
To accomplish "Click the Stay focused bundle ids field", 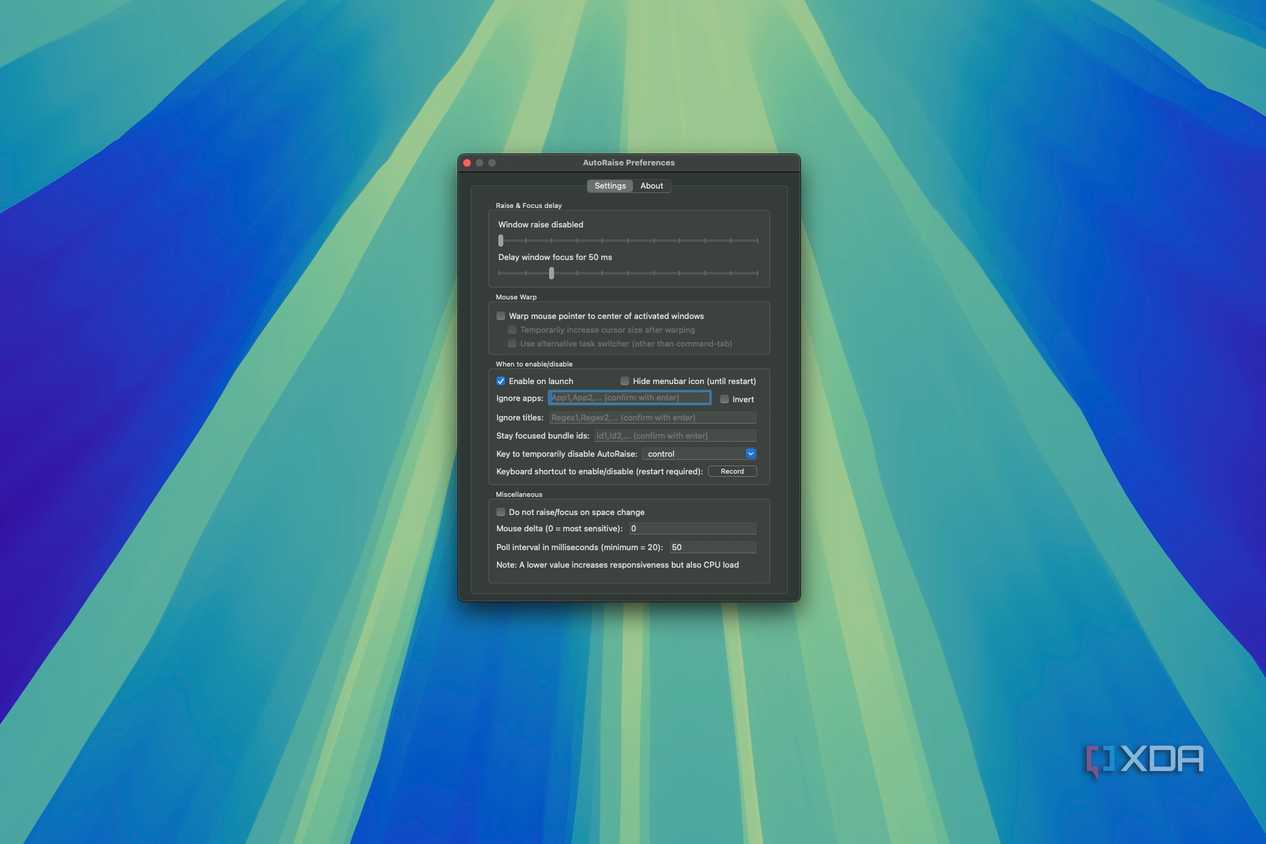I will point(675,435).
